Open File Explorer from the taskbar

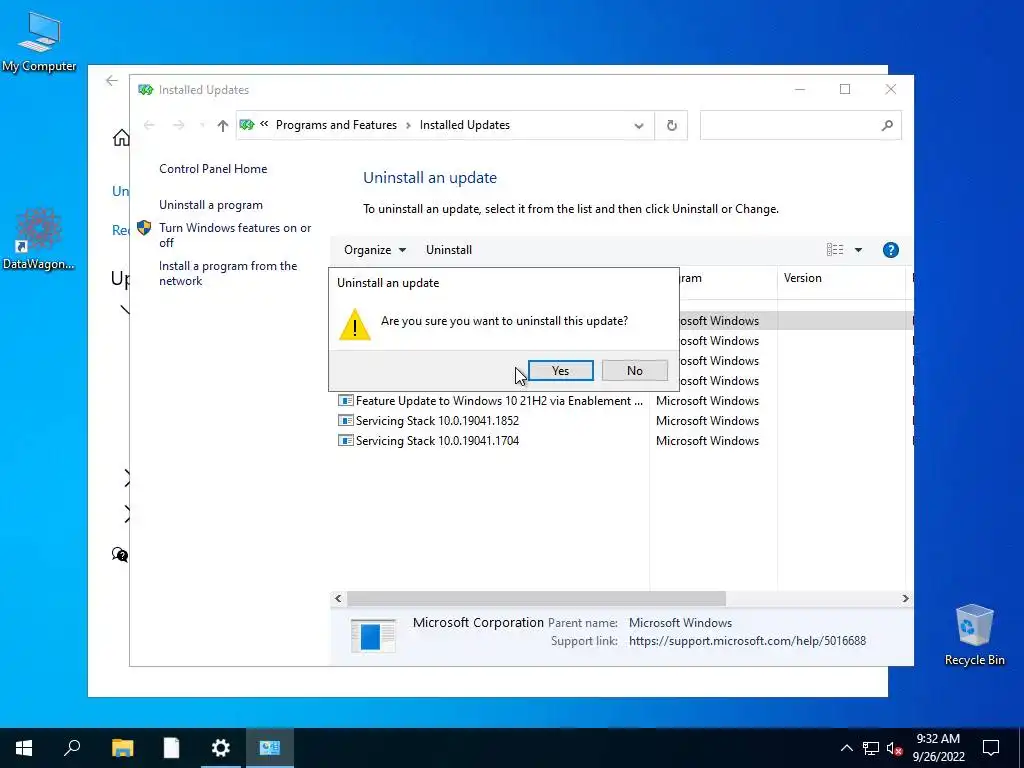click(x=122, y=748)
